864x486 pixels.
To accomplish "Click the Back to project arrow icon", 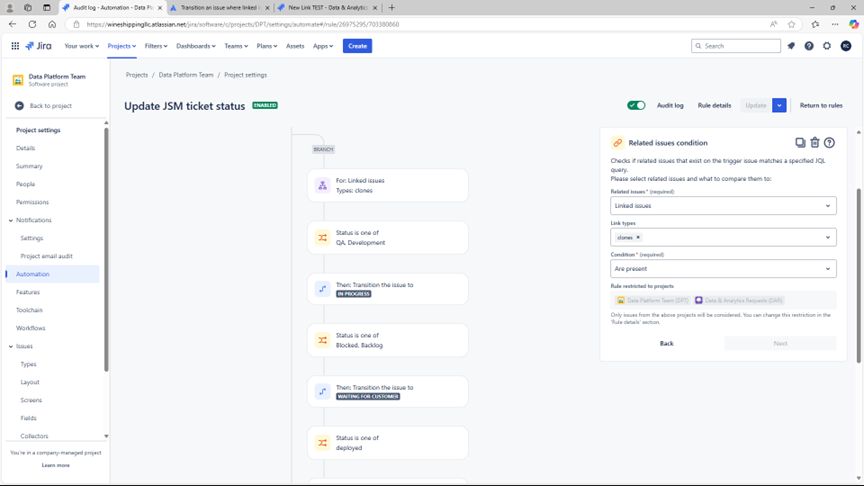I will [x=19, y=106].
